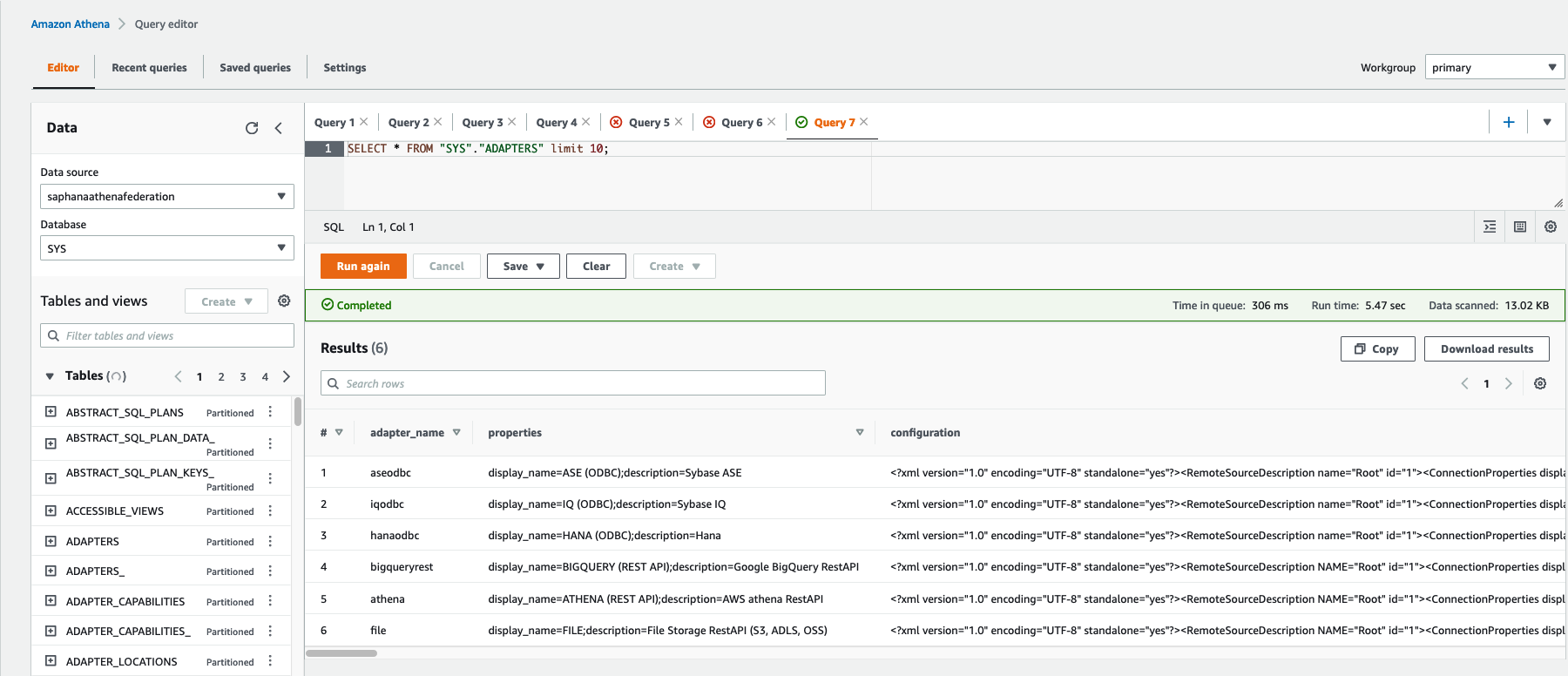1568x676 pixels.
Task: Go to previous tables page
Action: pyautogui.click(x=178, y=376)
